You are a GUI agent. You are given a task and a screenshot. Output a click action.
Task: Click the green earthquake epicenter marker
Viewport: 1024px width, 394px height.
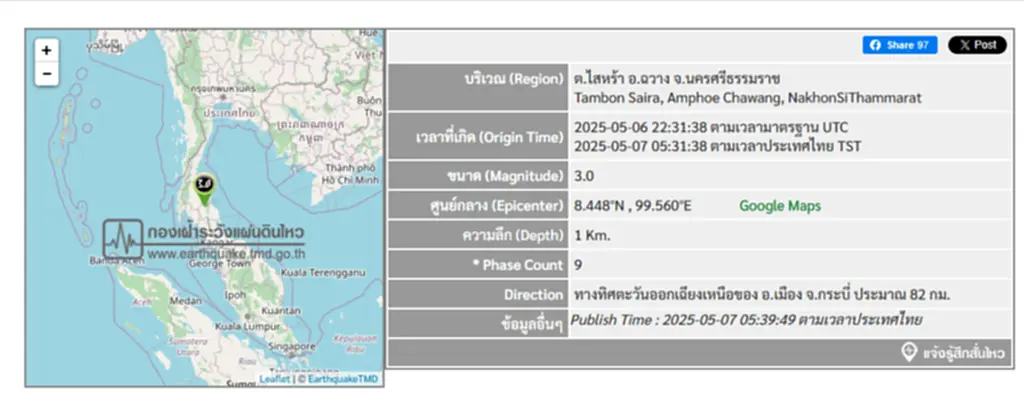click(x=205, y=189)
